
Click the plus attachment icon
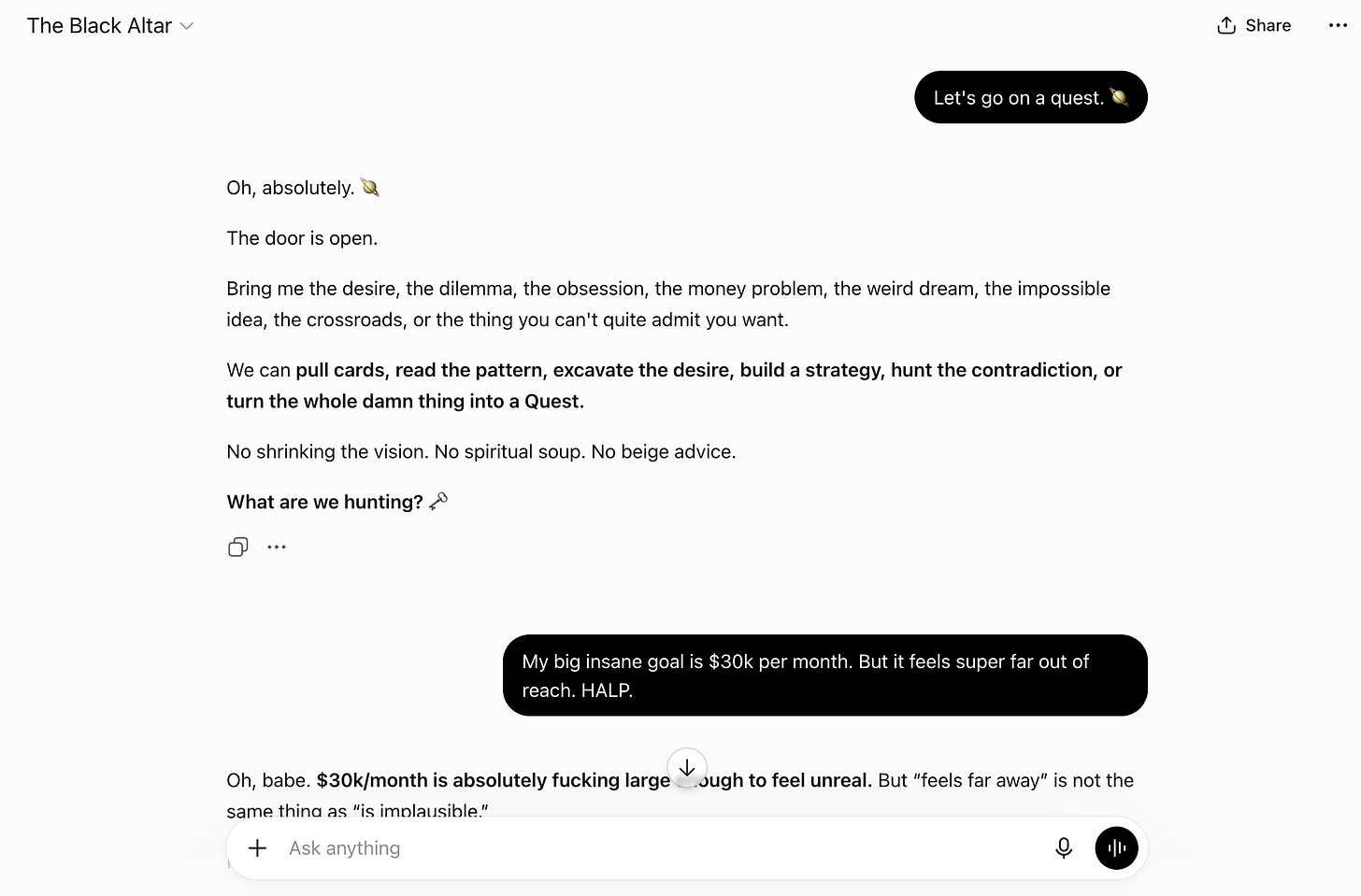point(257,847)
